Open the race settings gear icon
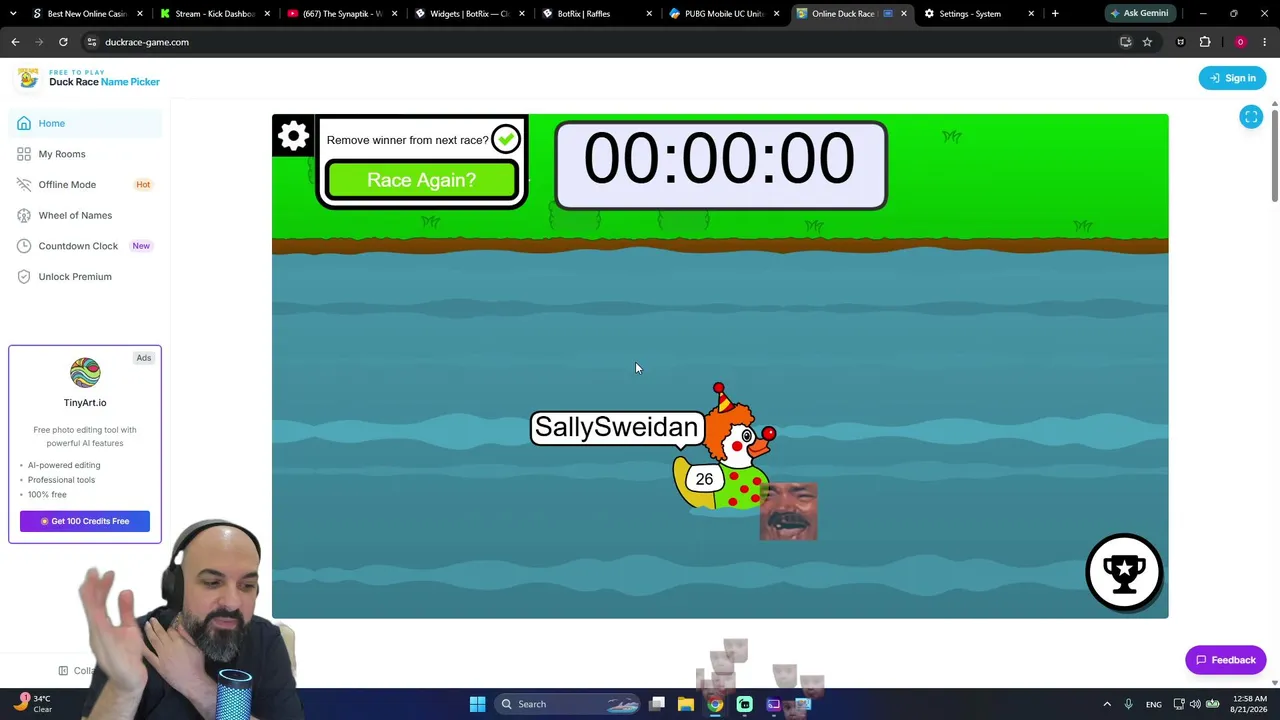This screenshot has height=720, width=1280. point(293,136)
